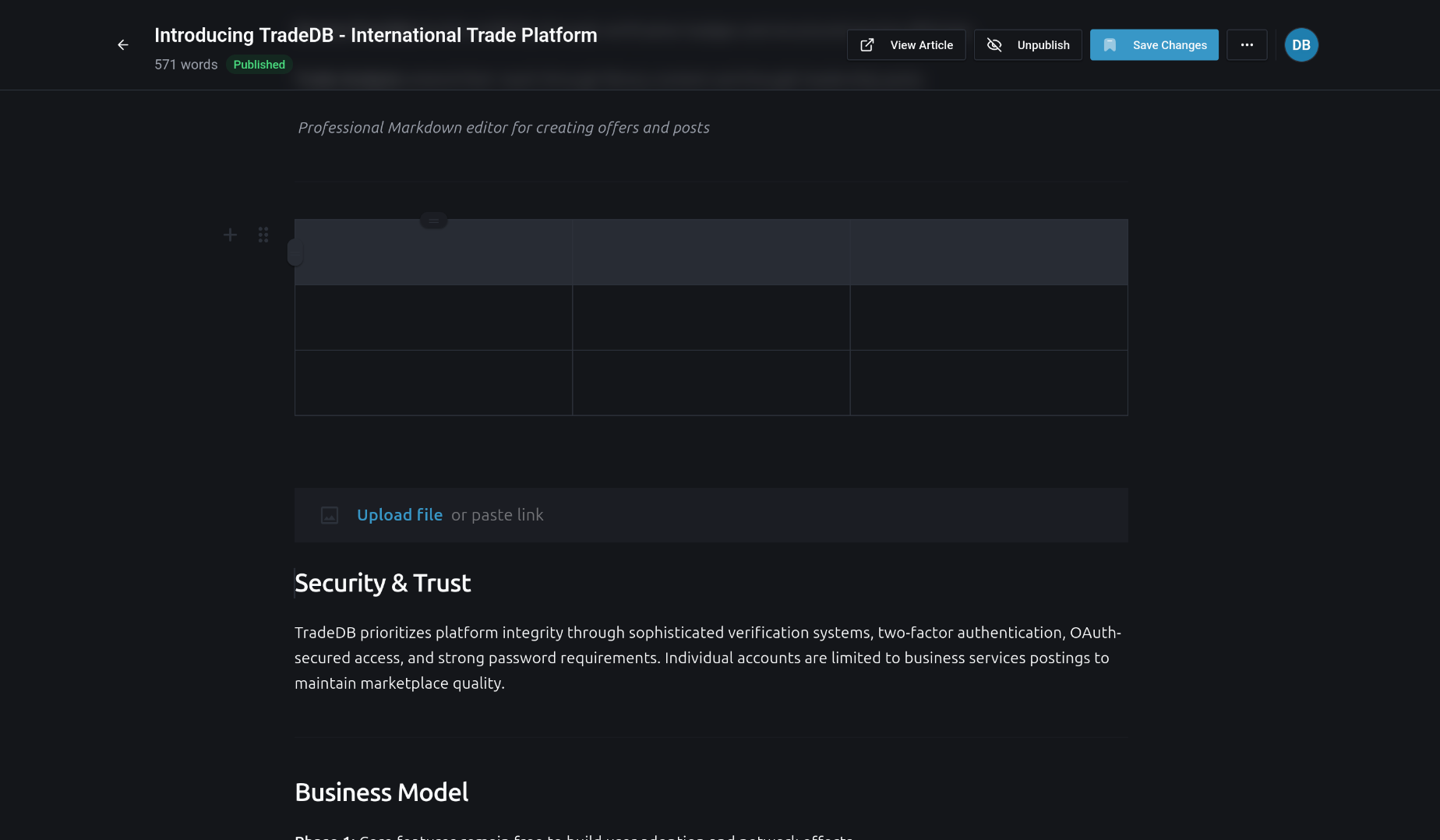Open the DB profile avatar
The height and width of the screenshot is (840, 1440).
pyautogui.click(x=1301, y=44)
